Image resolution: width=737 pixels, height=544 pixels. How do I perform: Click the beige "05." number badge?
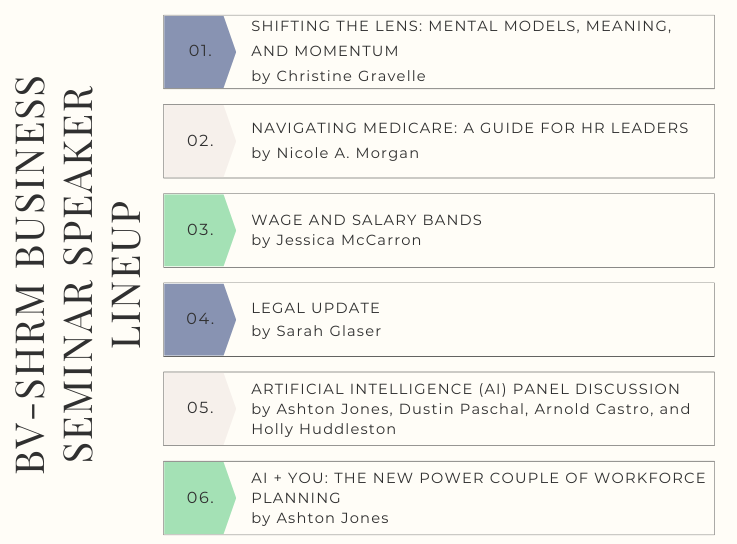click(x=199, y=408)
